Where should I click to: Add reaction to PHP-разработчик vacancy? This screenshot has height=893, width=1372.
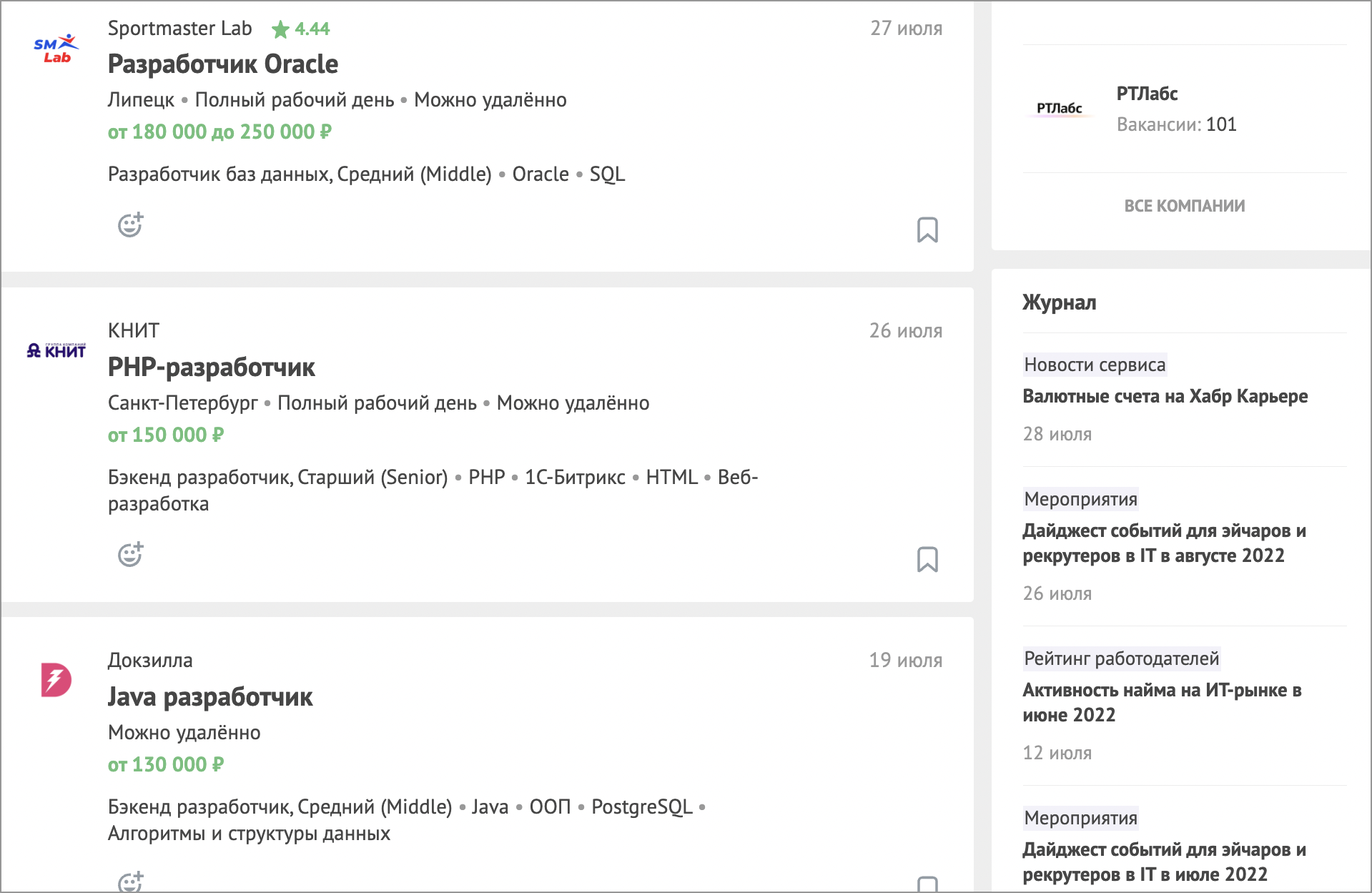point(130,554)
